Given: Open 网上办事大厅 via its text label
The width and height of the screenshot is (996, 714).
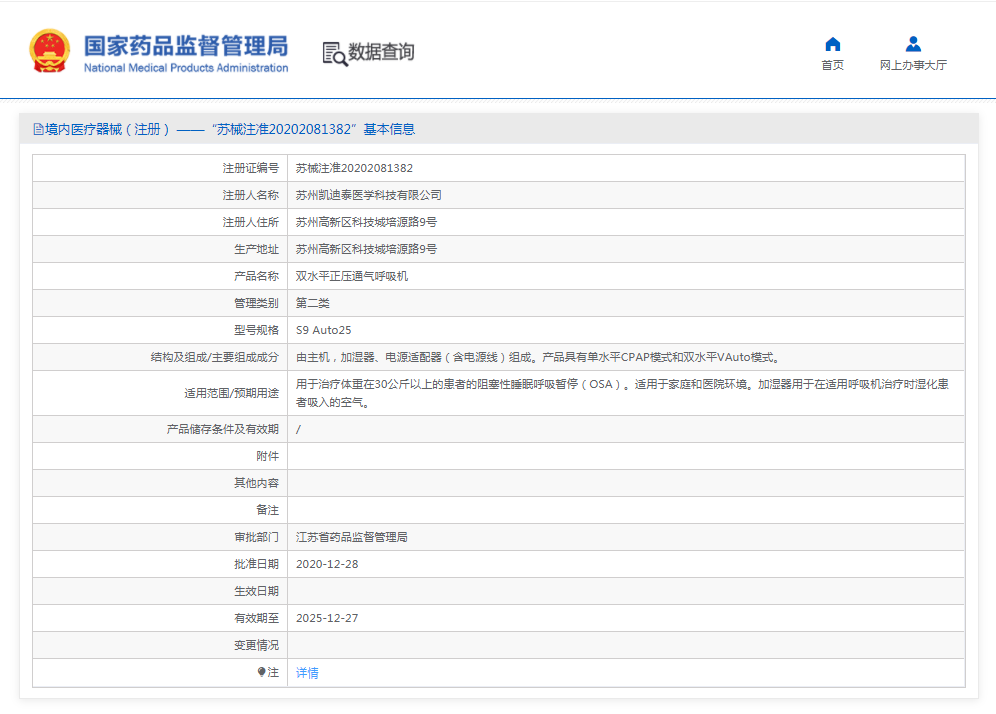Looking at the screenshot, I should point(913,65).
